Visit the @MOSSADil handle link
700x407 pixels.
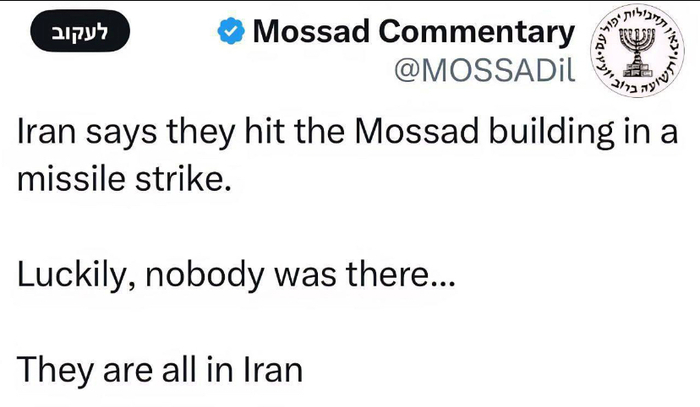point(485,70)
